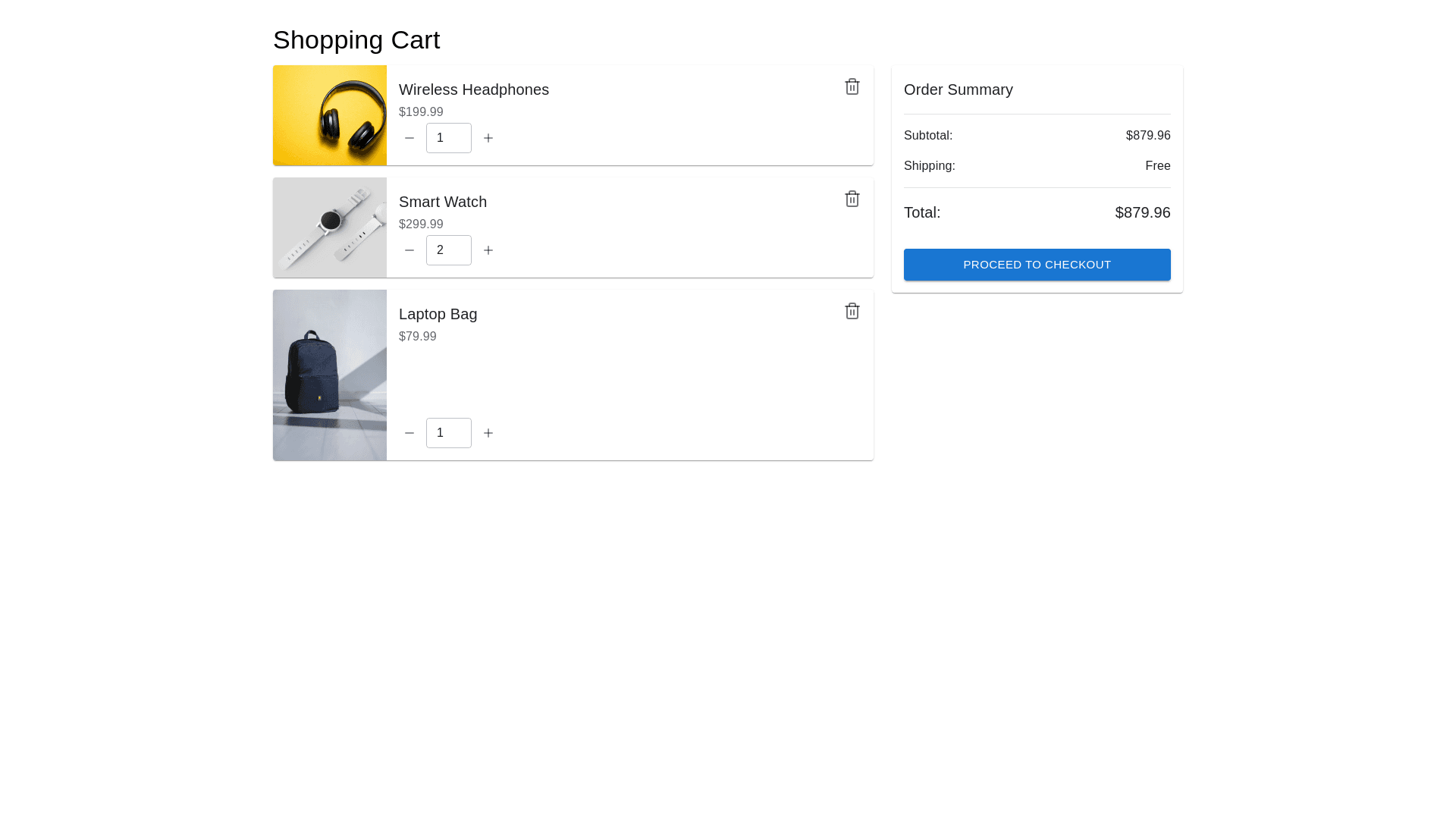Remove Smart Watch using trash icon

(852, 199)
